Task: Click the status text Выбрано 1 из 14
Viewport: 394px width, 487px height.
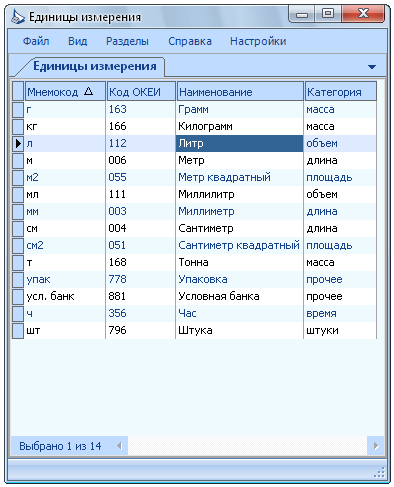Action: click(x=60, y=446)
